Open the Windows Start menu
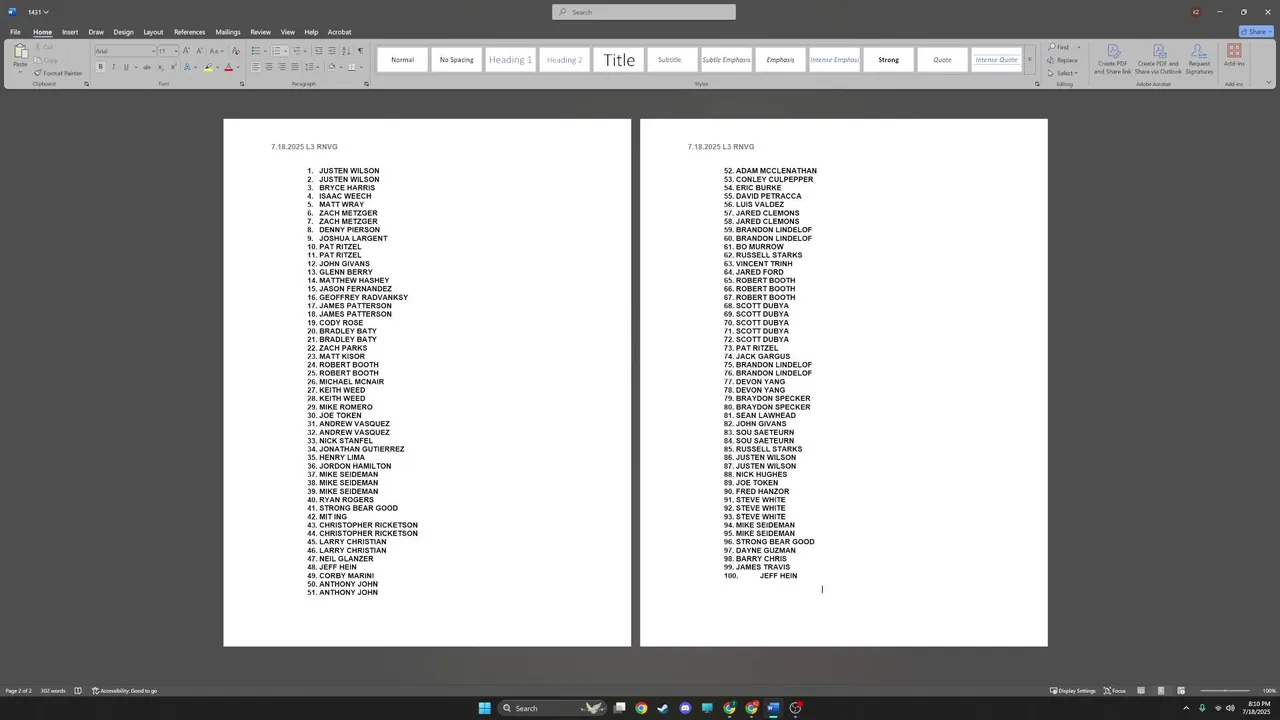1280x720 pixels. pos(484,708)
